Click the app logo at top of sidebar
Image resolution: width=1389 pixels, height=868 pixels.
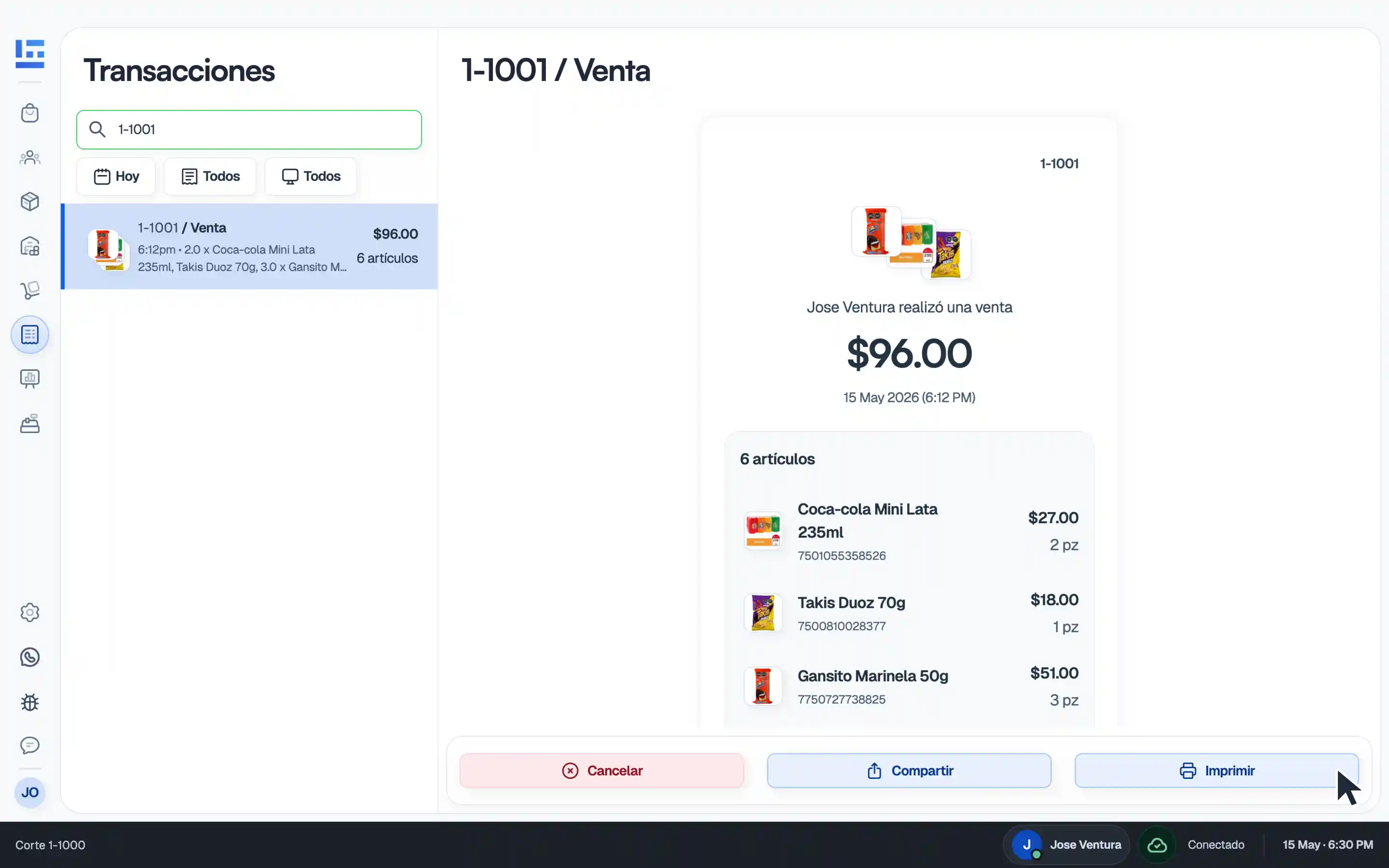pyautogui.click(x=30, y=54)
